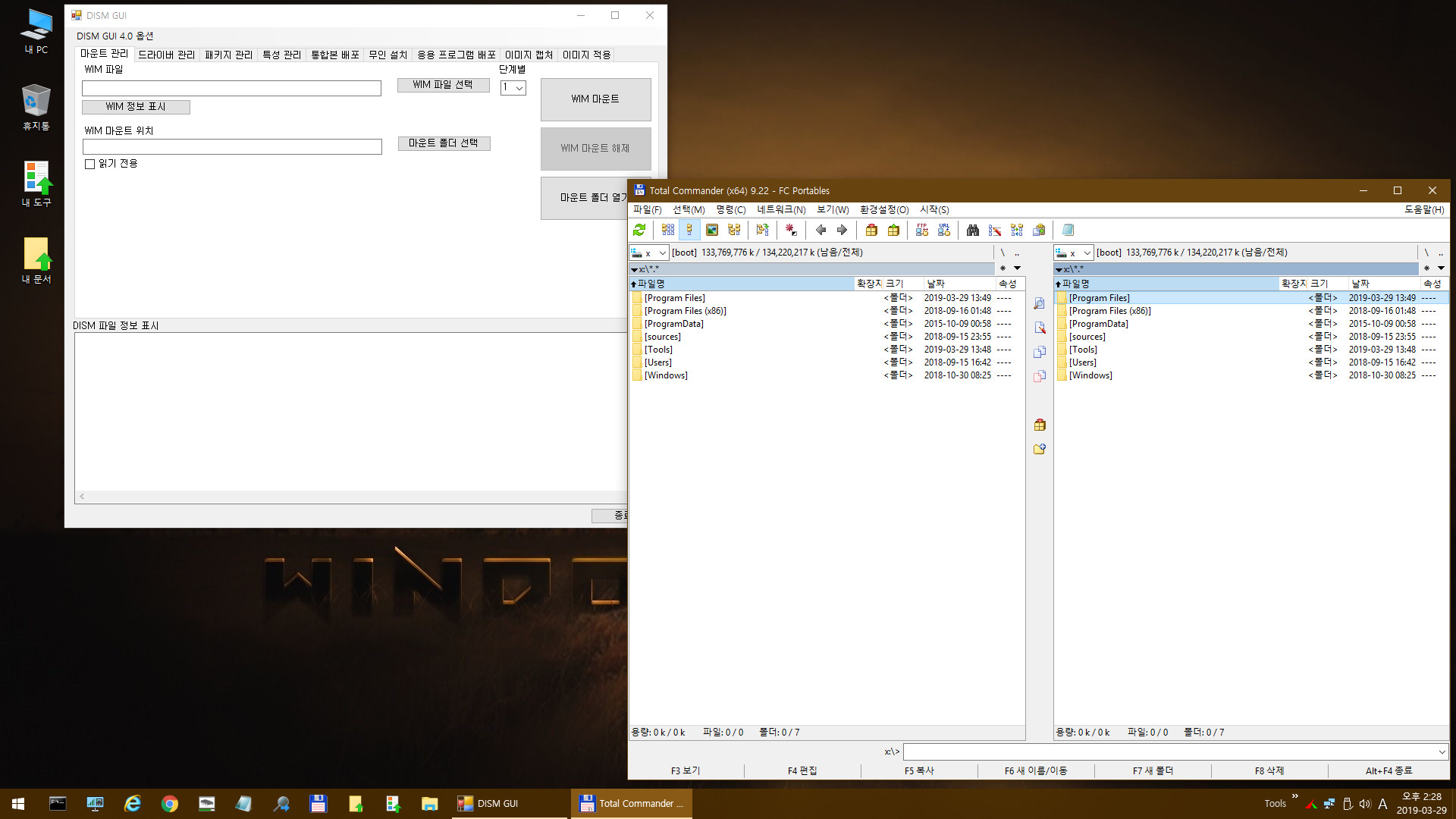Open right panel directory history arrow
The width and height of the screenshot is (1456, 819).
click(1441, 268)
